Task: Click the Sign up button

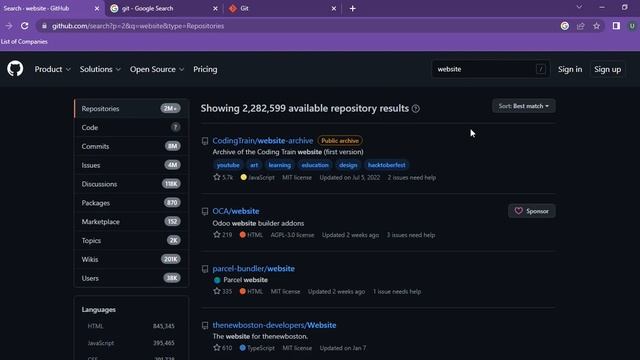Action: point(607,69)
